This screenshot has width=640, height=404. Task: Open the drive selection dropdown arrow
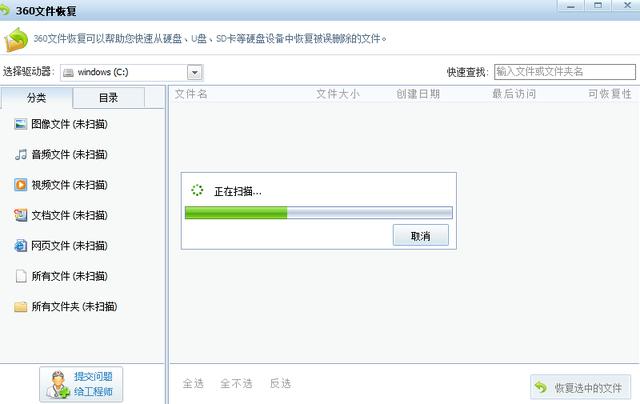[195, 73]
